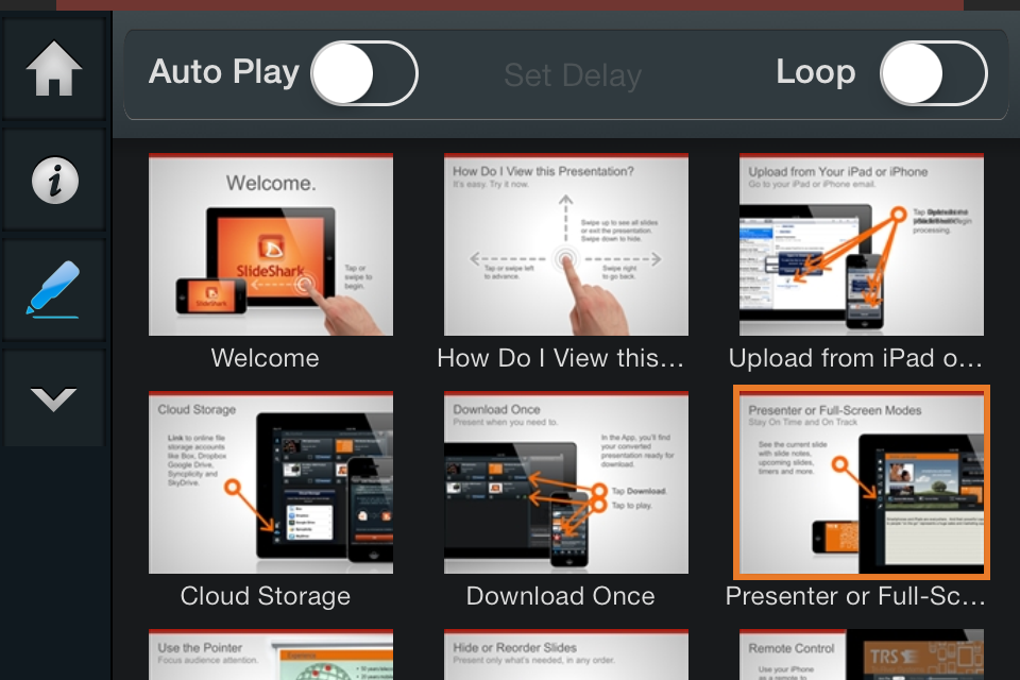This screenshot has height=680, width=1020.
Task: Click the 'Presenter or Full-Sc…' caption
Action: click(855, 596)
